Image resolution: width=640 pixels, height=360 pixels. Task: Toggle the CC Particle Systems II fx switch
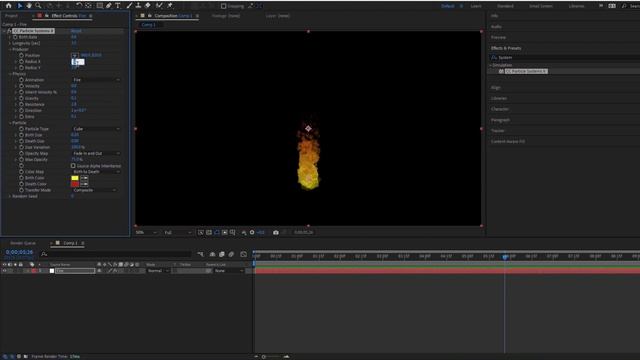point(9,31)
